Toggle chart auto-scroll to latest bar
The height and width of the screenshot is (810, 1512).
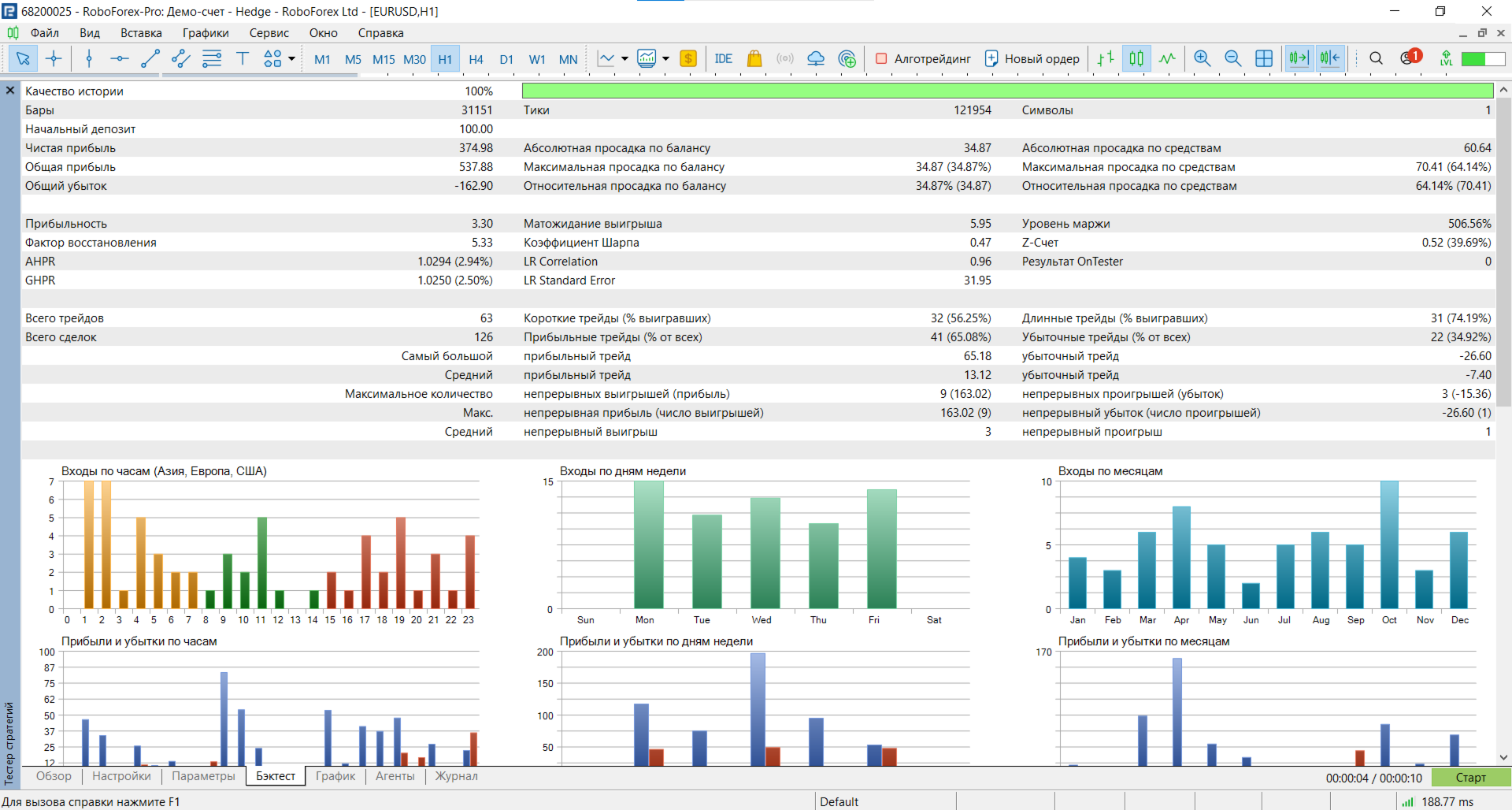click(1299, 58)
